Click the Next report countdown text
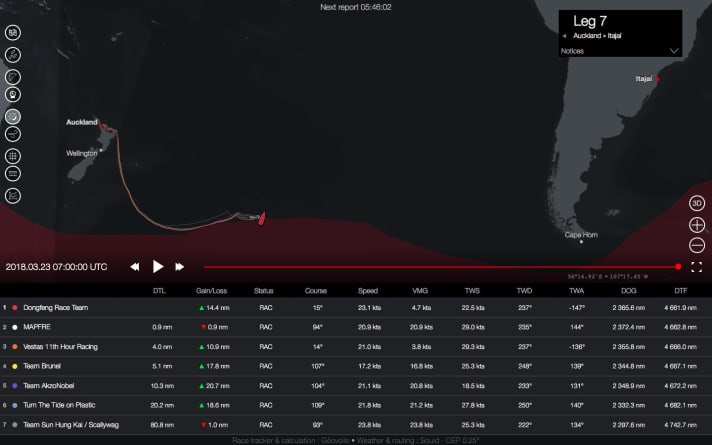This screenshot has height=445, width=712. coord(356,7)
